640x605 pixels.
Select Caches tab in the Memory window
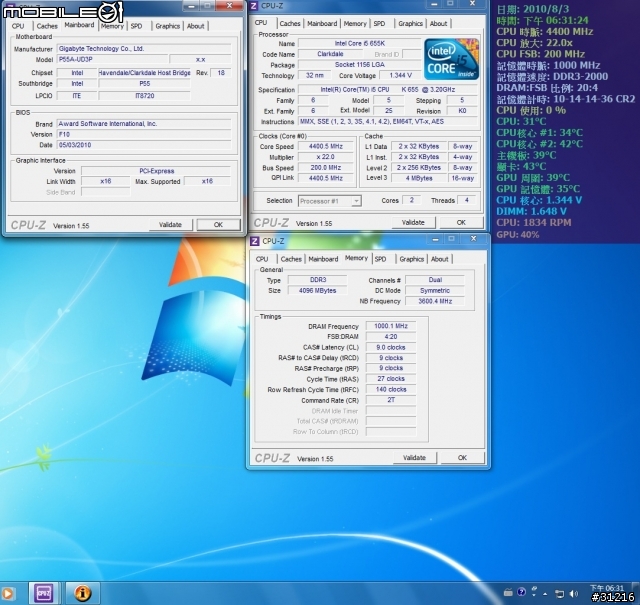point(291,259)
